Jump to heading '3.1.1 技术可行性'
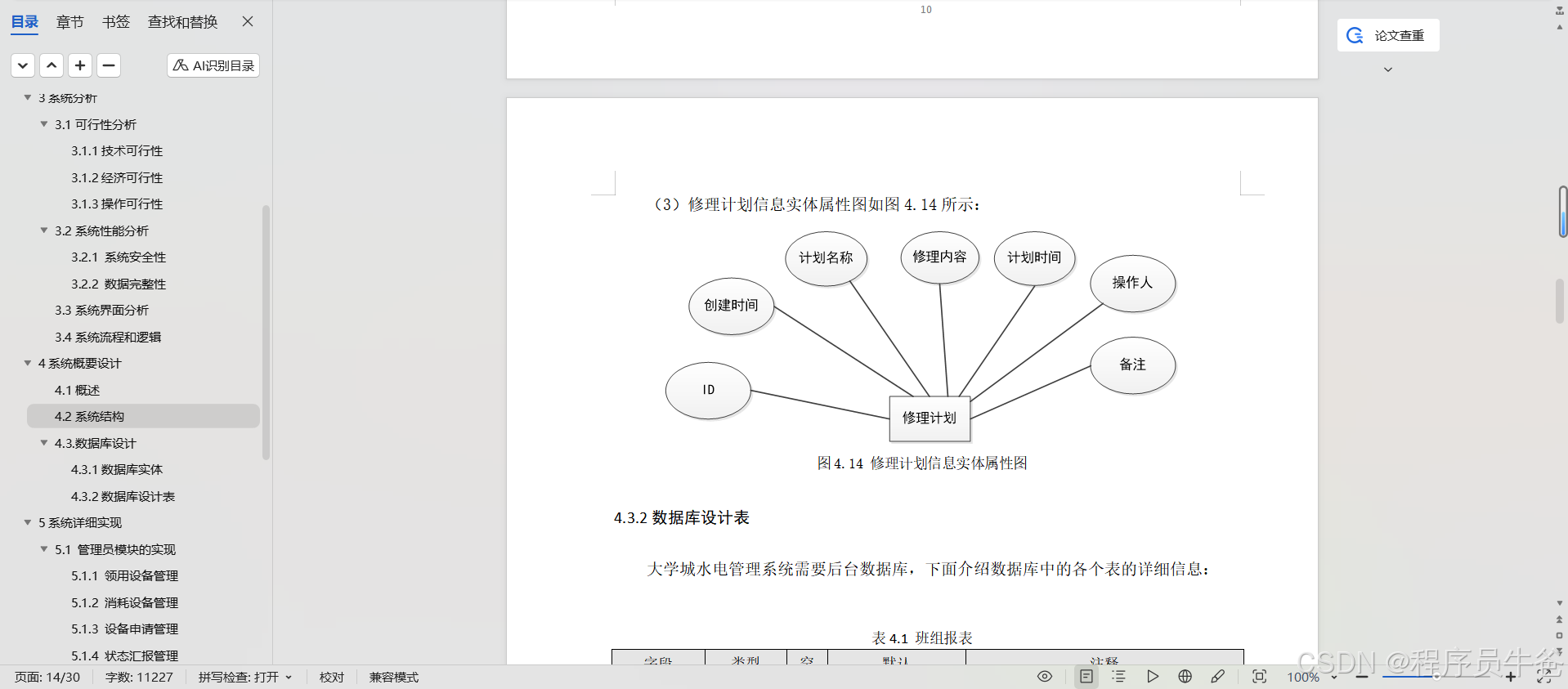The image size is (1568, 689). 117,151
